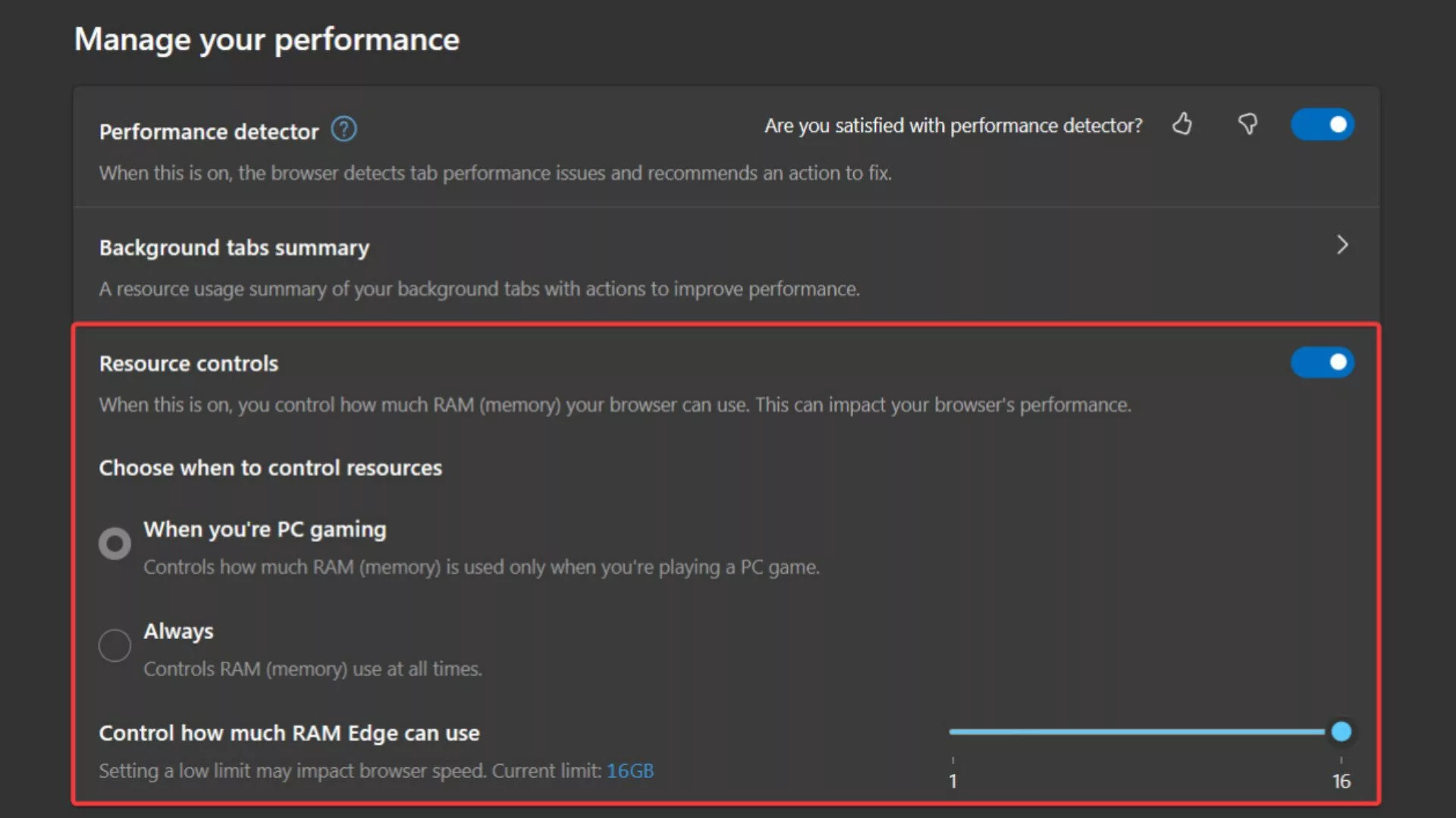The width and height of the screenshot is (1456, 818).
Task: Select the Always radio button
Action: click(x=115, y=645)
